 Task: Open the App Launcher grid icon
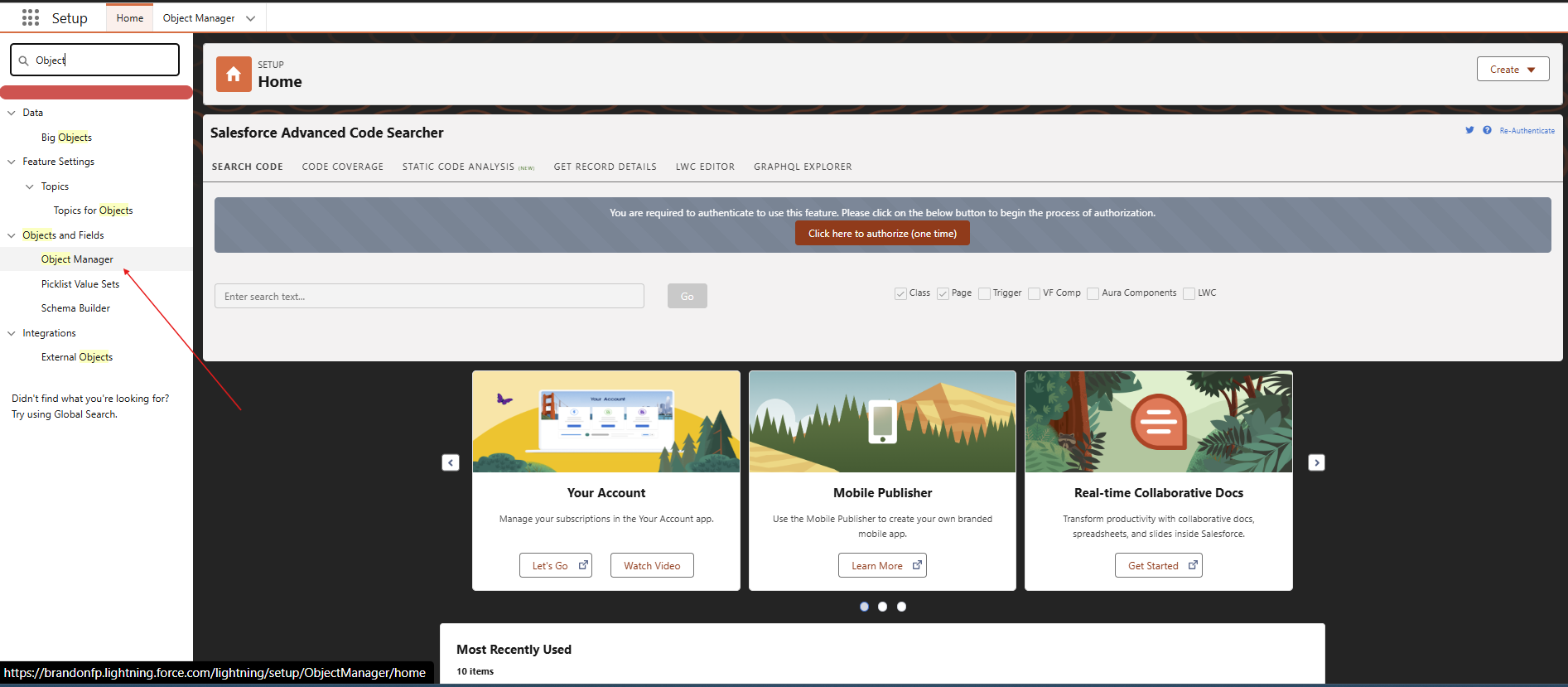31,17
